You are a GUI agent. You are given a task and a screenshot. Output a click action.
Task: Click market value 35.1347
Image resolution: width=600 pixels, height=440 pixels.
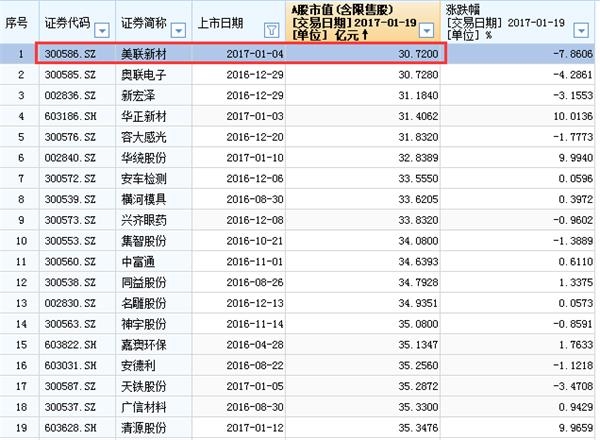418,345
